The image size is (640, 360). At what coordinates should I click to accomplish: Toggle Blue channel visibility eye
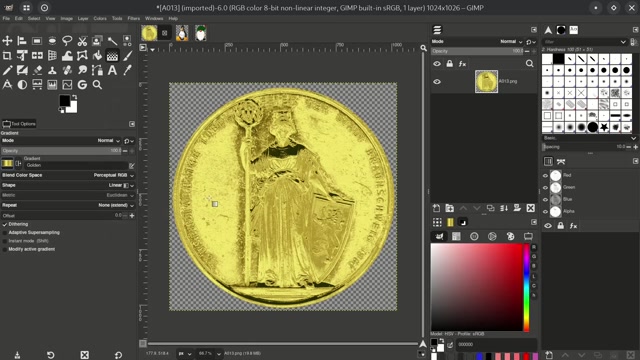pyautogui.click(x=545, y=200)
